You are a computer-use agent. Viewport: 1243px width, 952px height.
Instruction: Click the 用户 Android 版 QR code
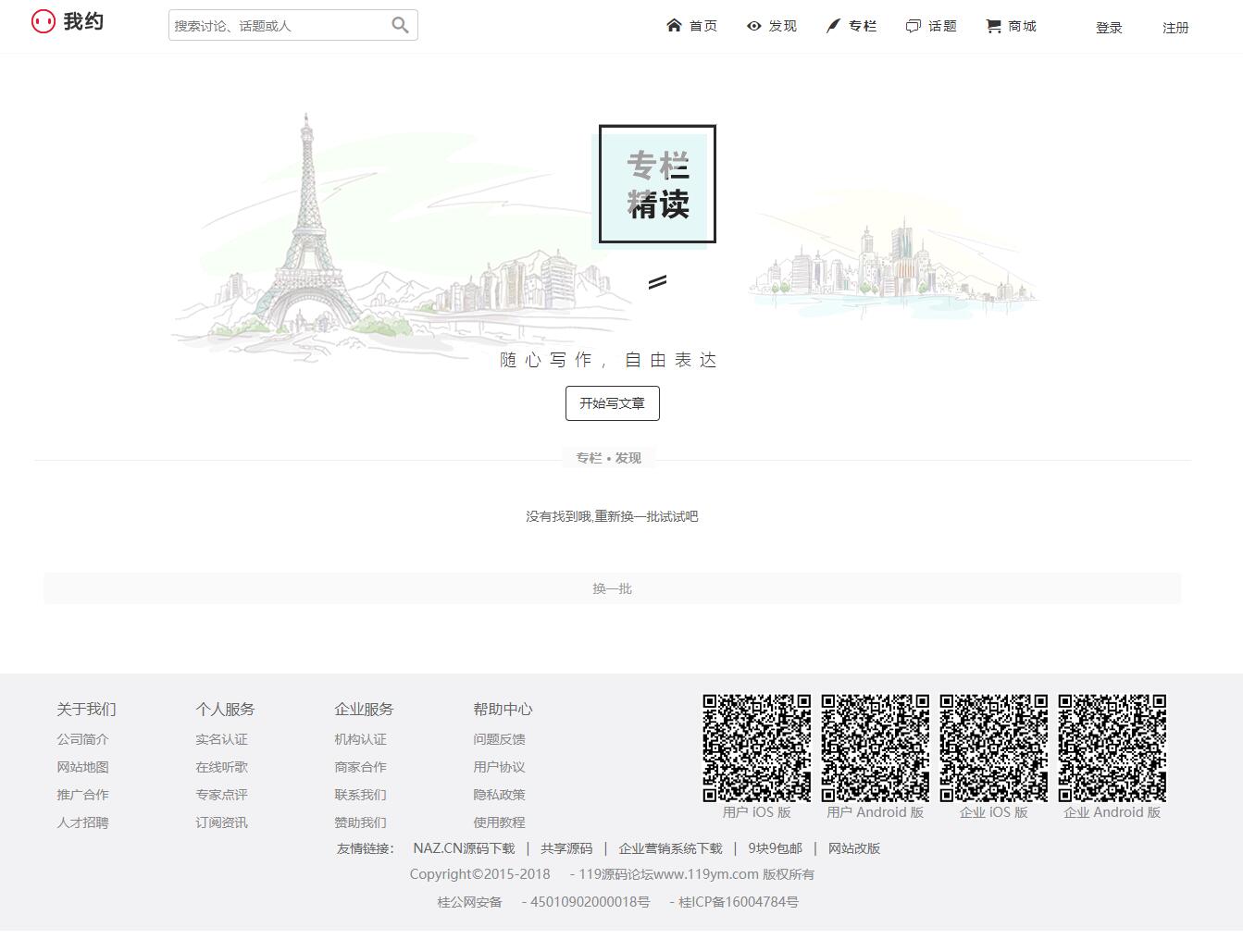(x=876, y=748)
